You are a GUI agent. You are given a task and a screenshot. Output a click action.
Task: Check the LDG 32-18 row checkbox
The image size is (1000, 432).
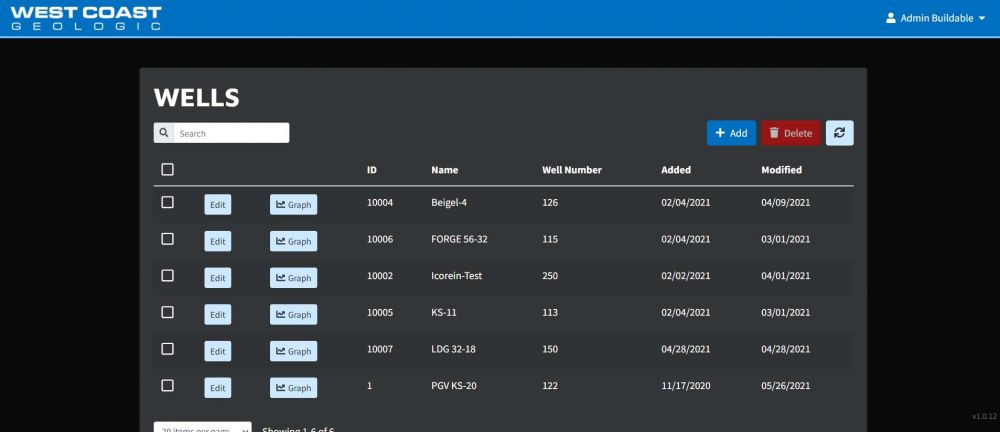pos(167,349)
